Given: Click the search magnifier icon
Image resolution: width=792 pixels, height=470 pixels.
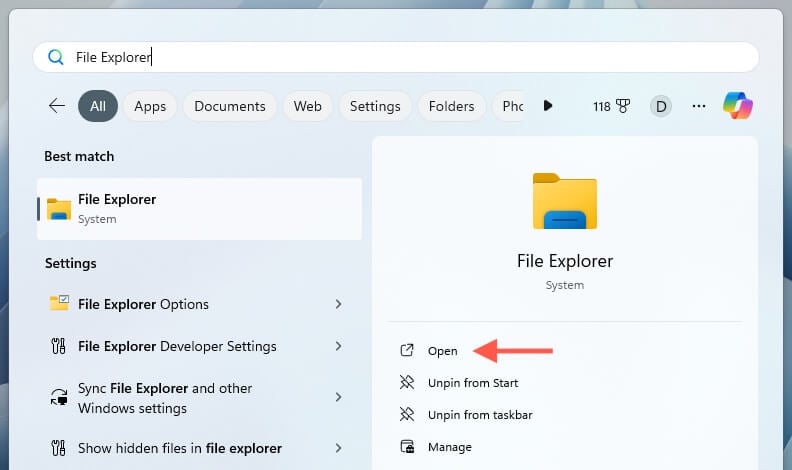Looking at the screenshot, I should pos(56,57).
